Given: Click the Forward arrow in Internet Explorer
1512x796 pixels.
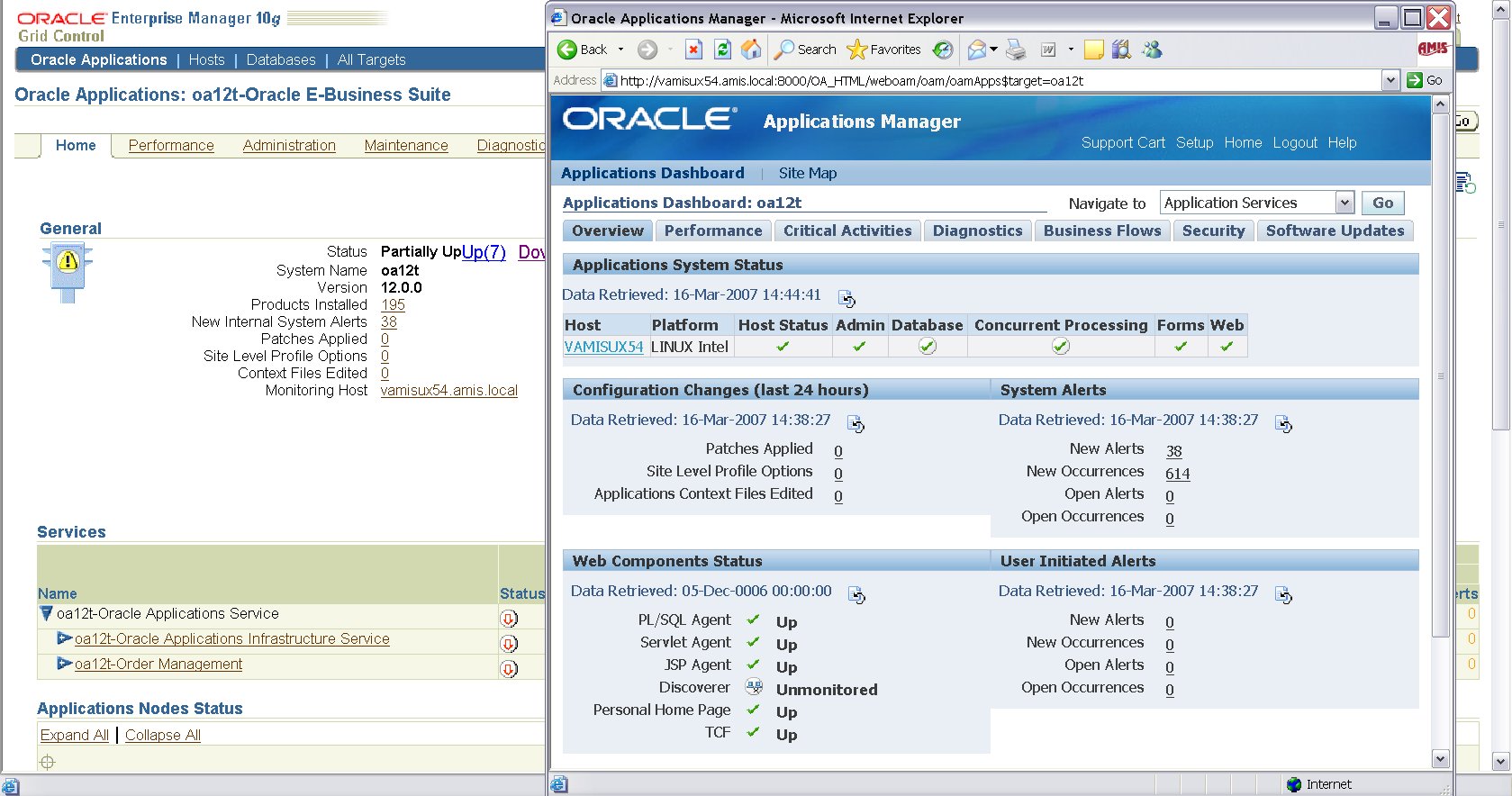Looking at the screenshot, I should [x=647, y=50].
